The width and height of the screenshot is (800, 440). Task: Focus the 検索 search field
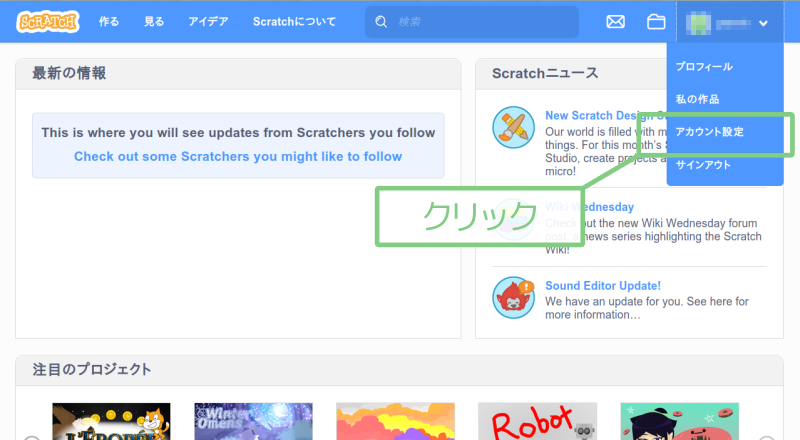(x=472, y=22)
